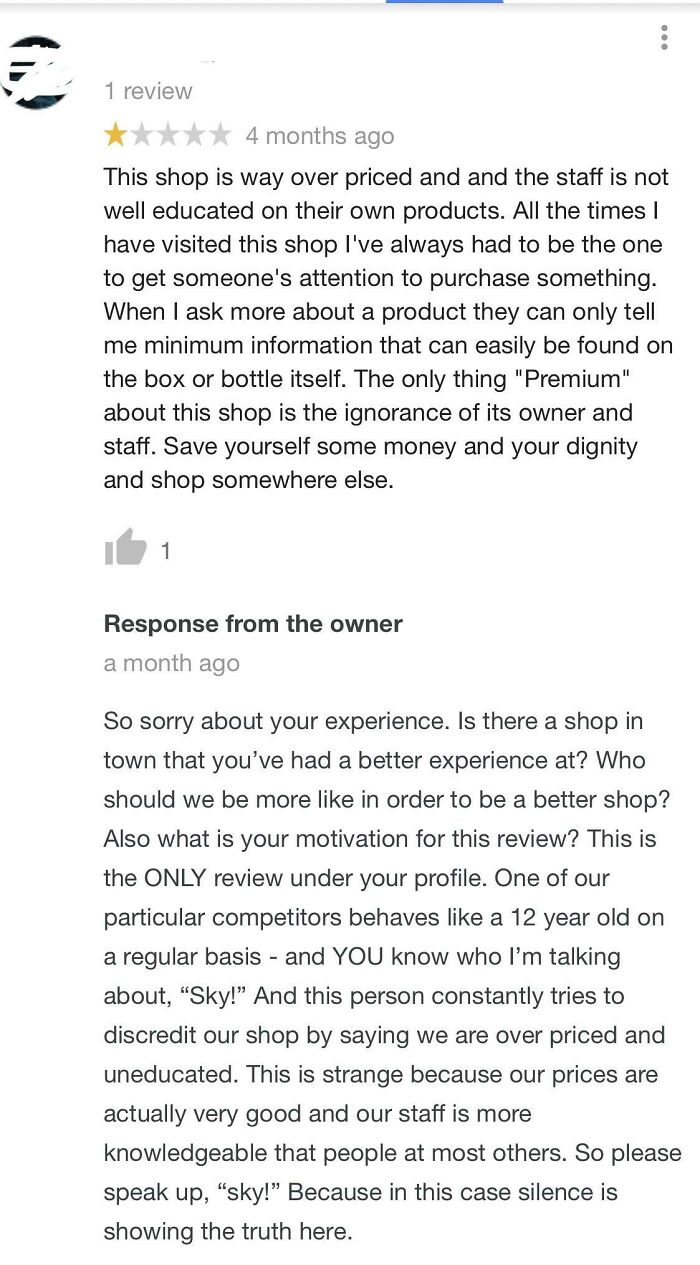The height and width of the screenshot is (1265, 700).
Task: Select the first filled star rating
Action: pyautogui.click(x=112, y=135)
